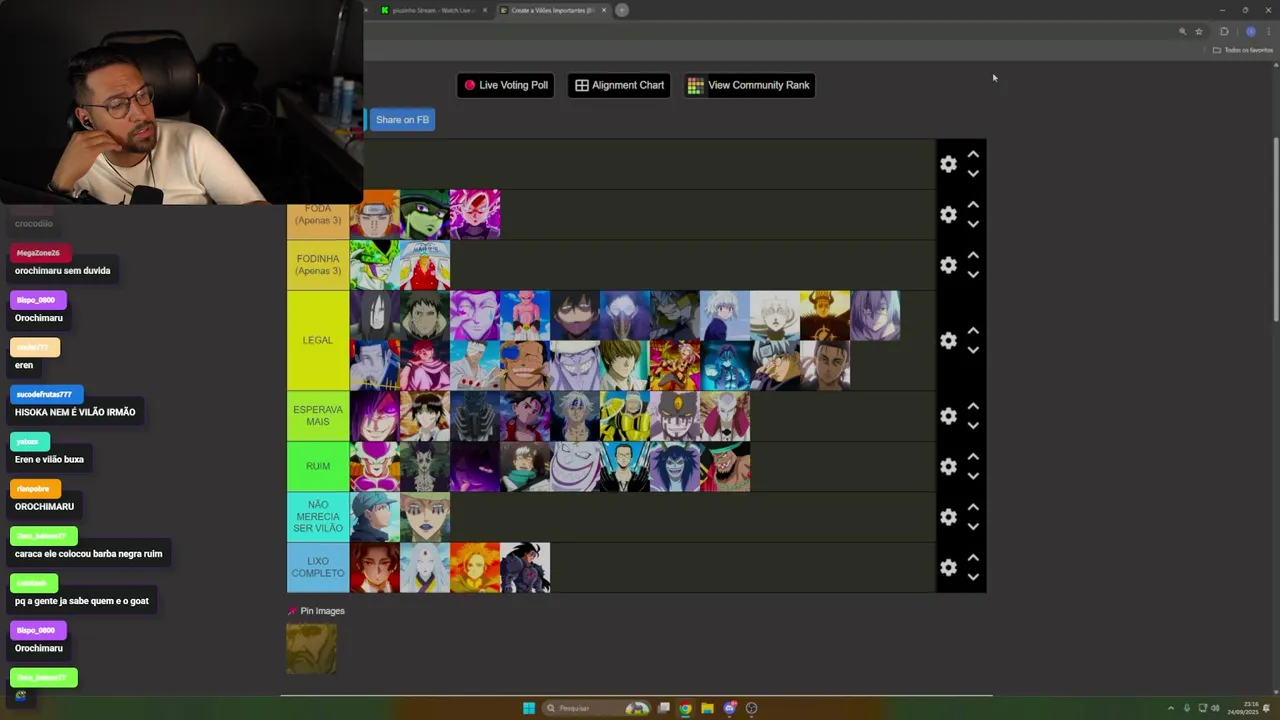The image size is (1280, 720).
Task: Click the ESPERAVA MAIS tier label
Action: tap(318, 416)
